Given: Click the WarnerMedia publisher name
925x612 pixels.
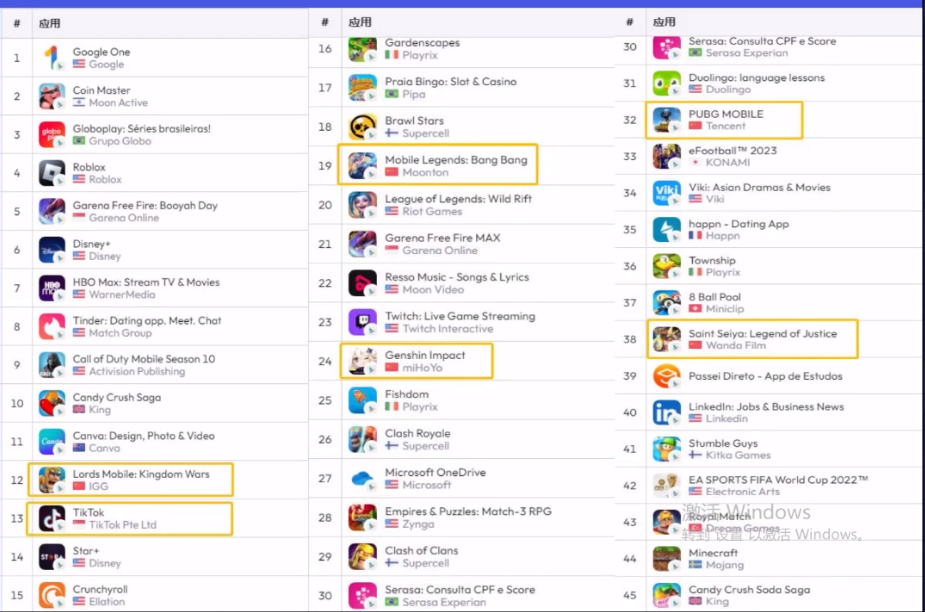Looking at the screenshot, I should point(122,294).
